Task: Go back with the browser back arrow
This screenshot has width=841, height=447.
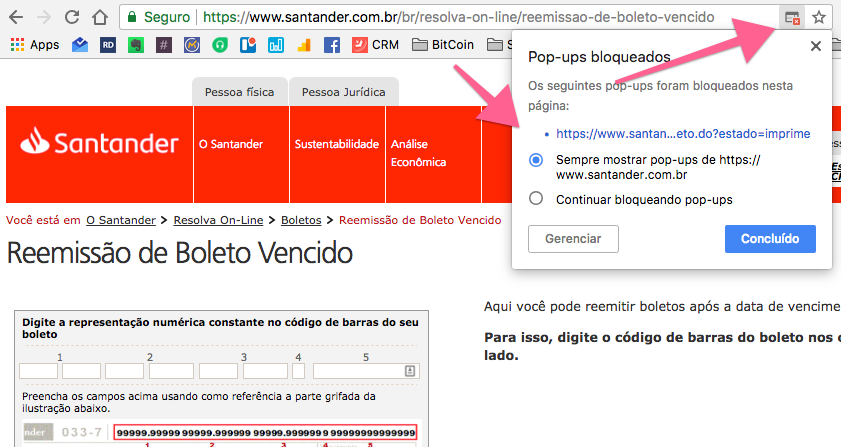Action: (x=16, y=17)
